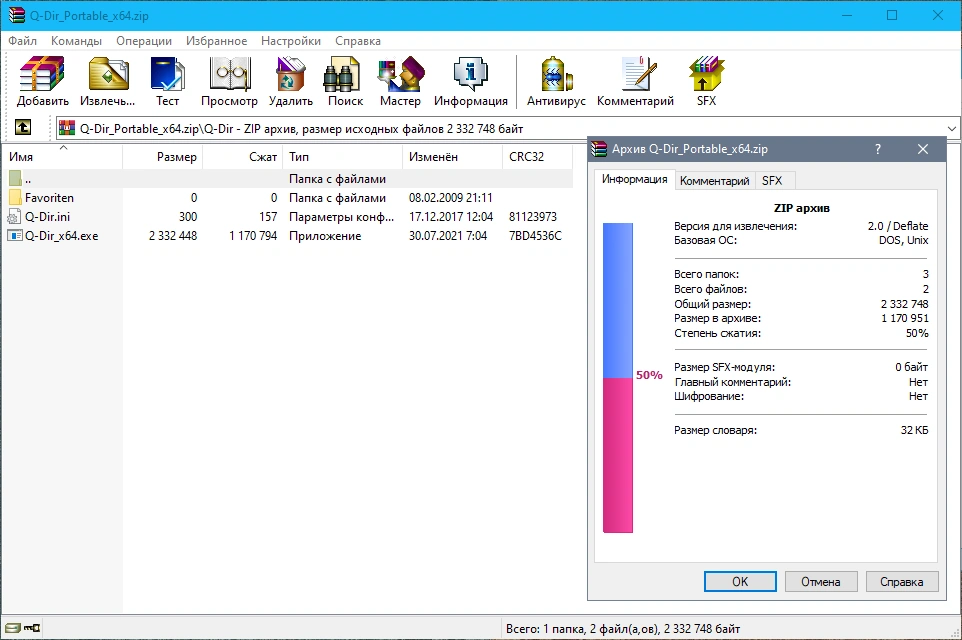Select the Q-Dir_x64.exe file name
This screenshot has height=640, width=962.
[x=61, y=236]
